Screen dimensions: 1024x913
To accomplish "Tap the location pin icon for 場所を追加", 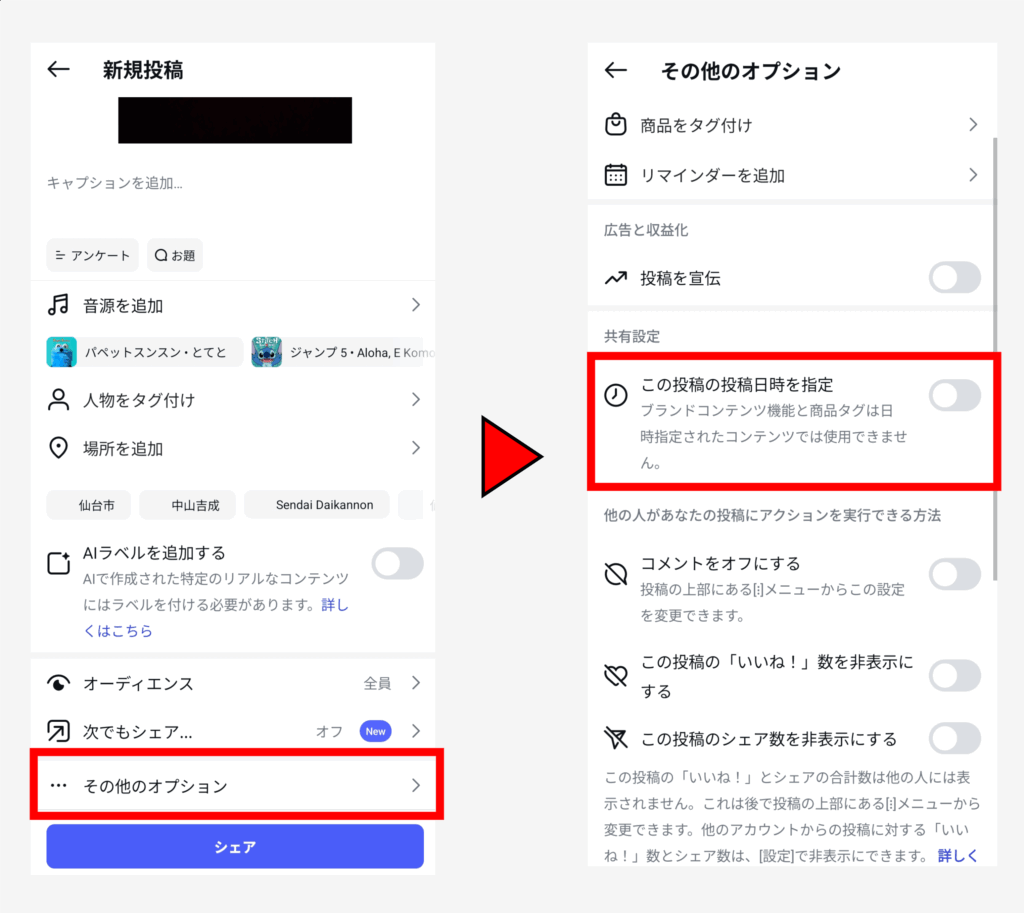I will (x=58, y=448).
